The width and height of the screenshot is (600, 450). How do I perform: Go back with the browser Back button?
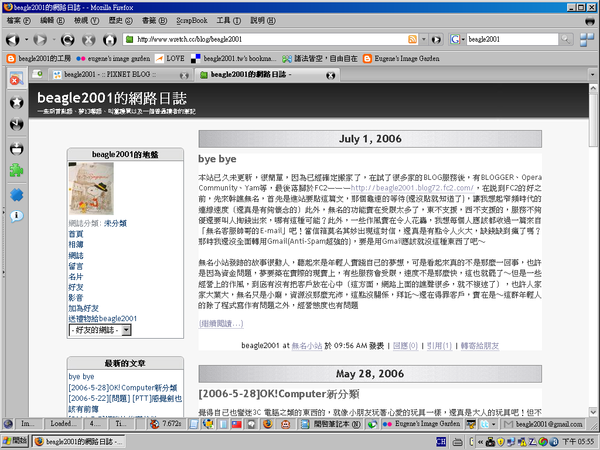pyautogui.click(x=12, y=39)
